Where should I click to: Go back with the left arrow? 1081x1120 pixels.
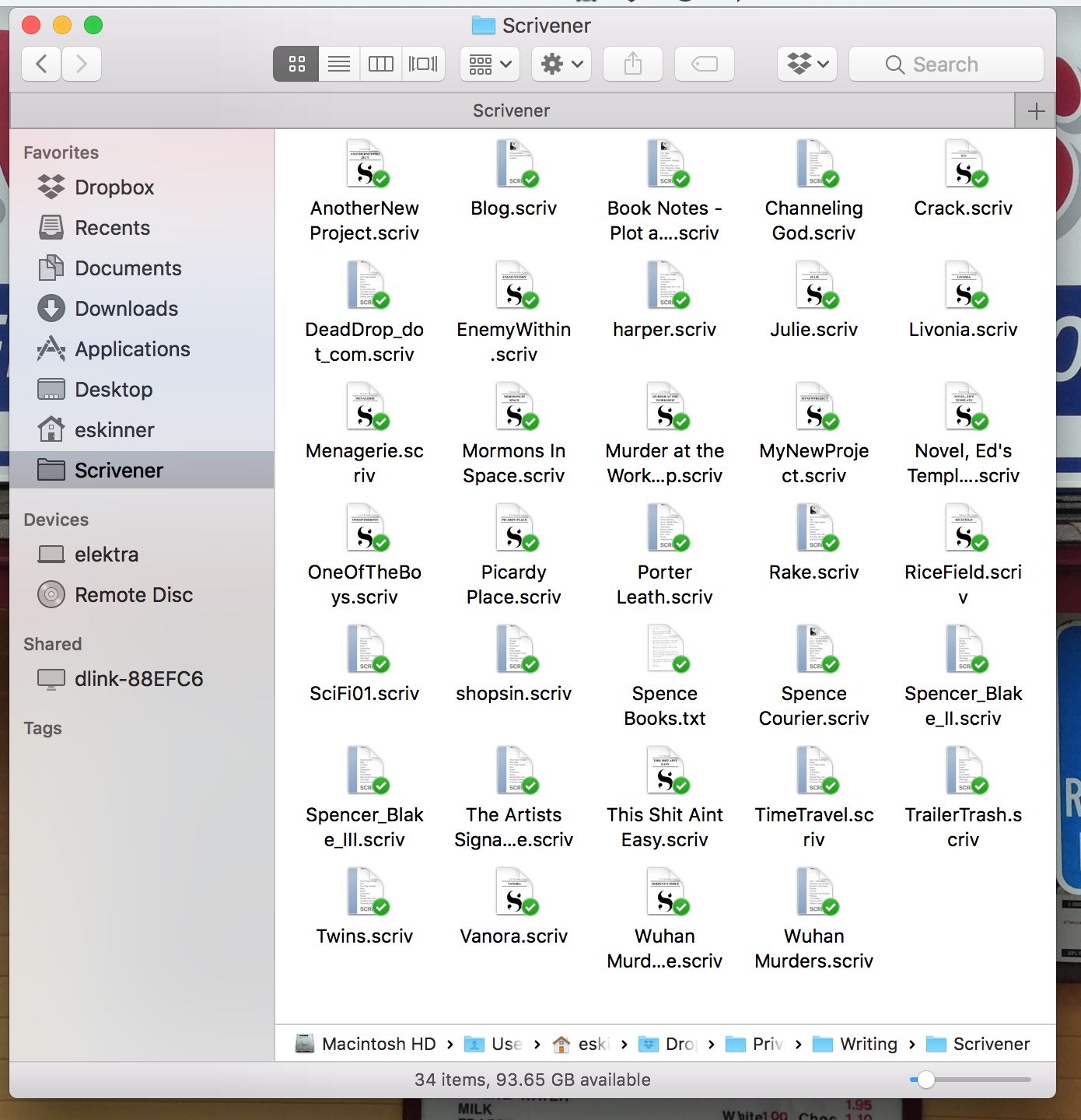coord(42,64)
